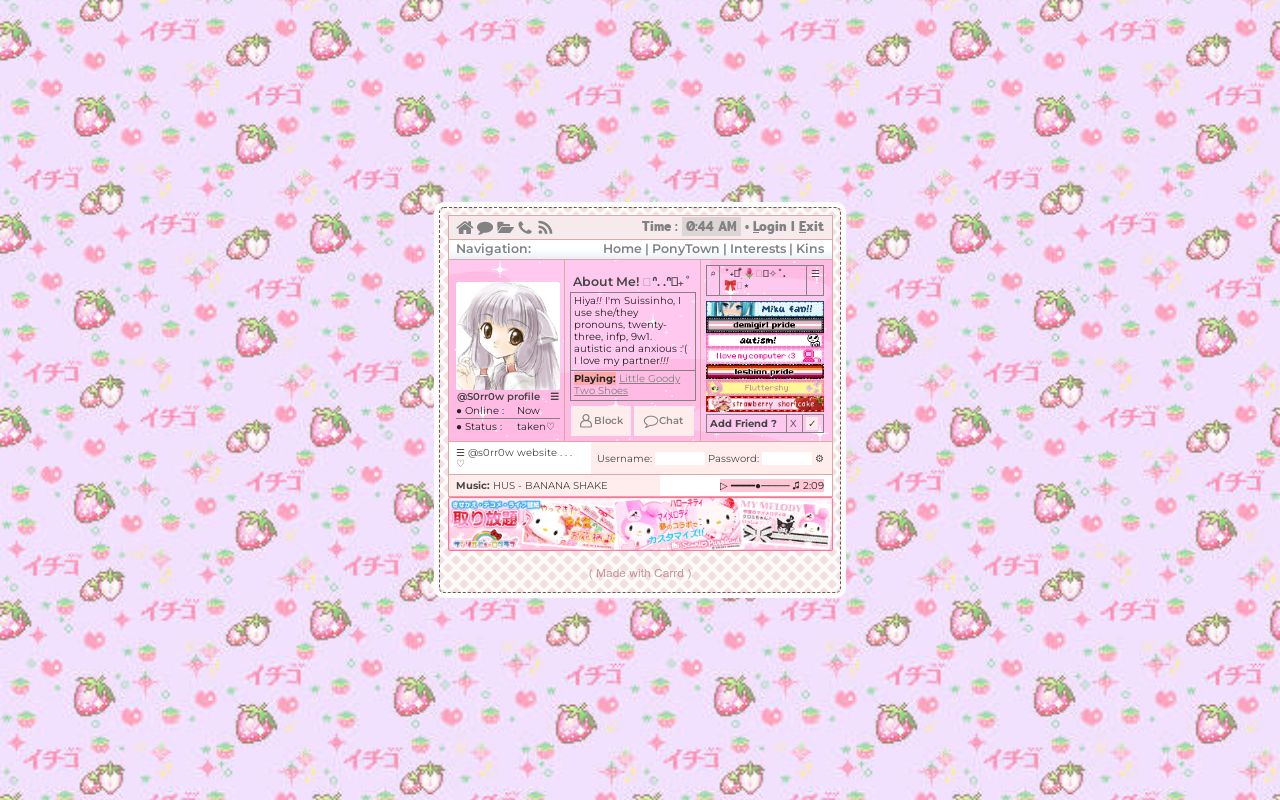
Task: Decline Add Friend with the X box
Action: point(793,424)
